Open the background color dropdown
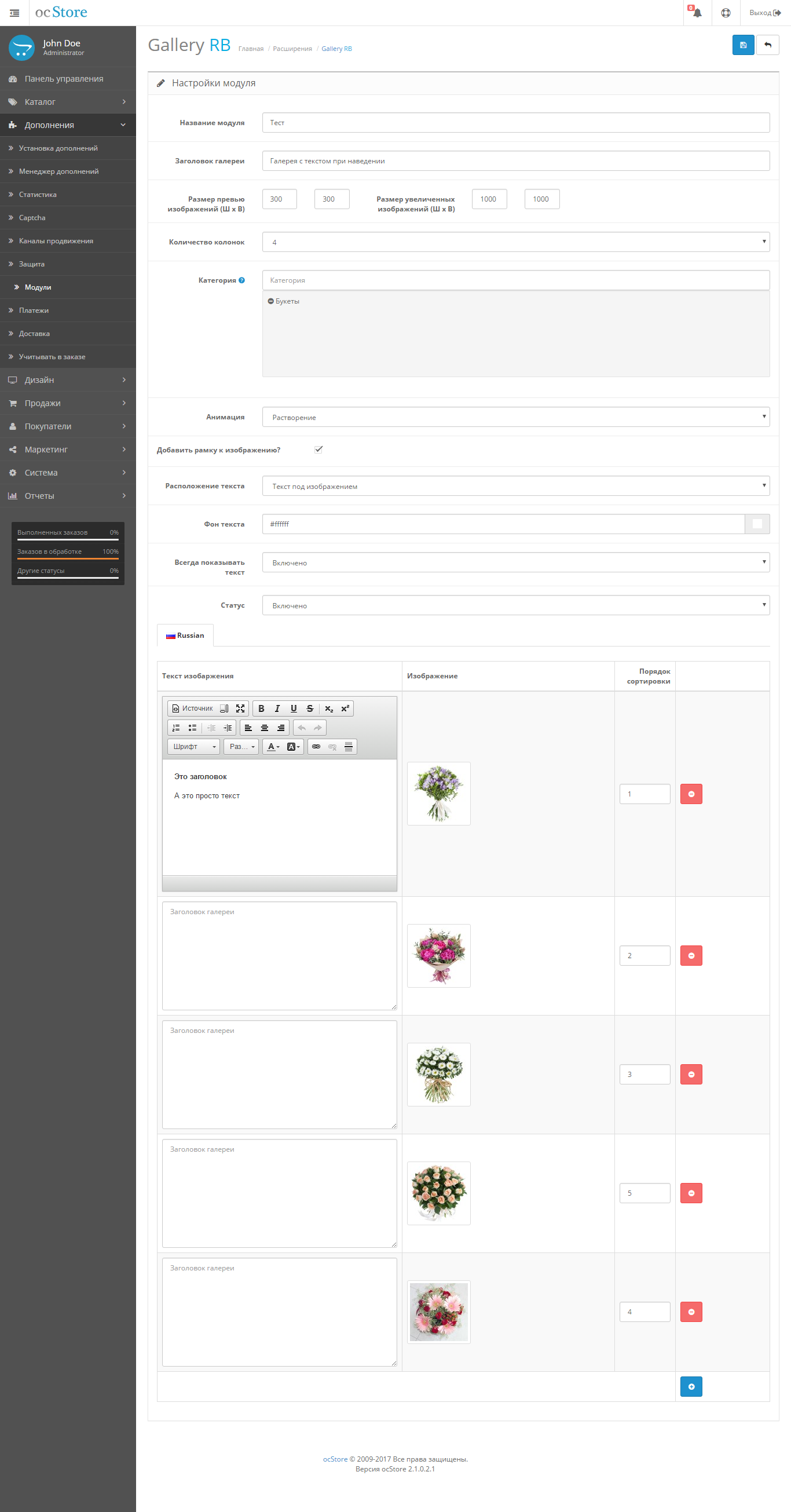Image resolution: width=791 pixels, height=1512 pixels. point(294,747)
